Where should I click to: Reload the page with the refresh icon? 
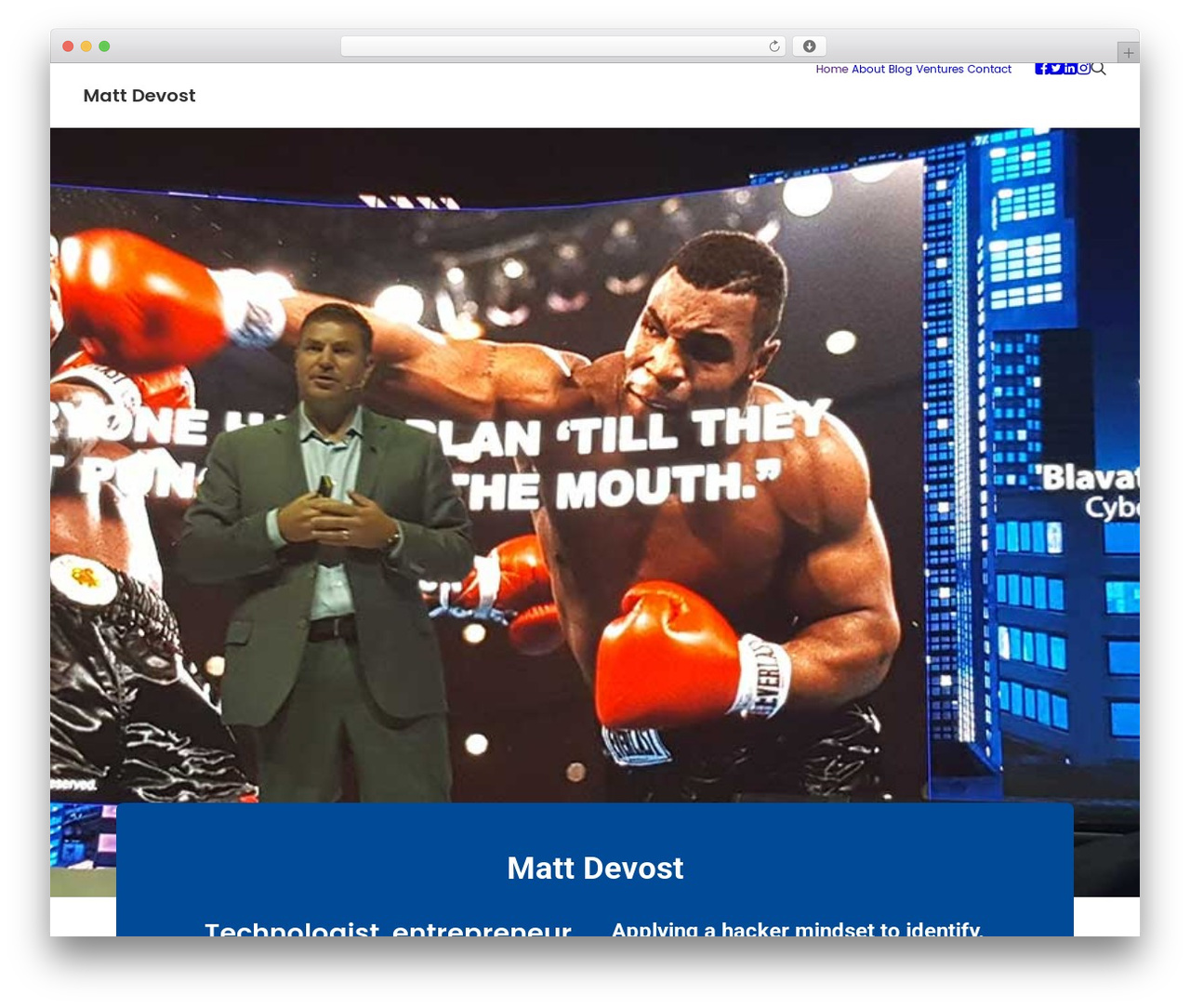point(774,46)
